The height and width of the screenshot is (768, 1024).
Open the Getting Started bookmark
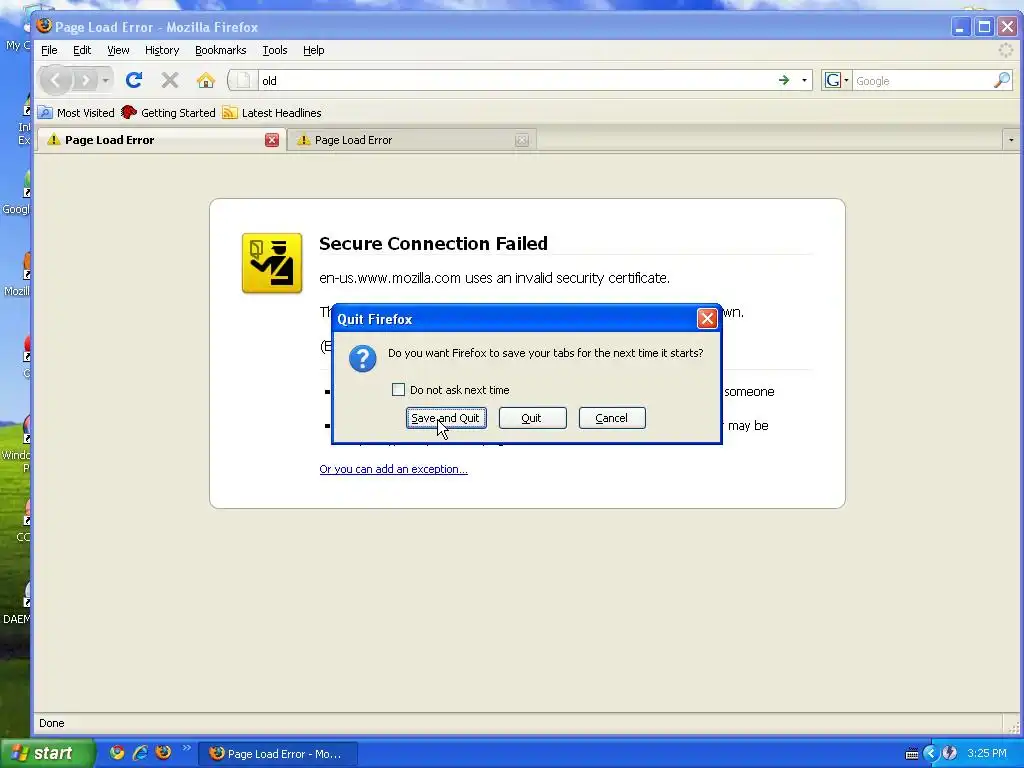click(168, 113)
